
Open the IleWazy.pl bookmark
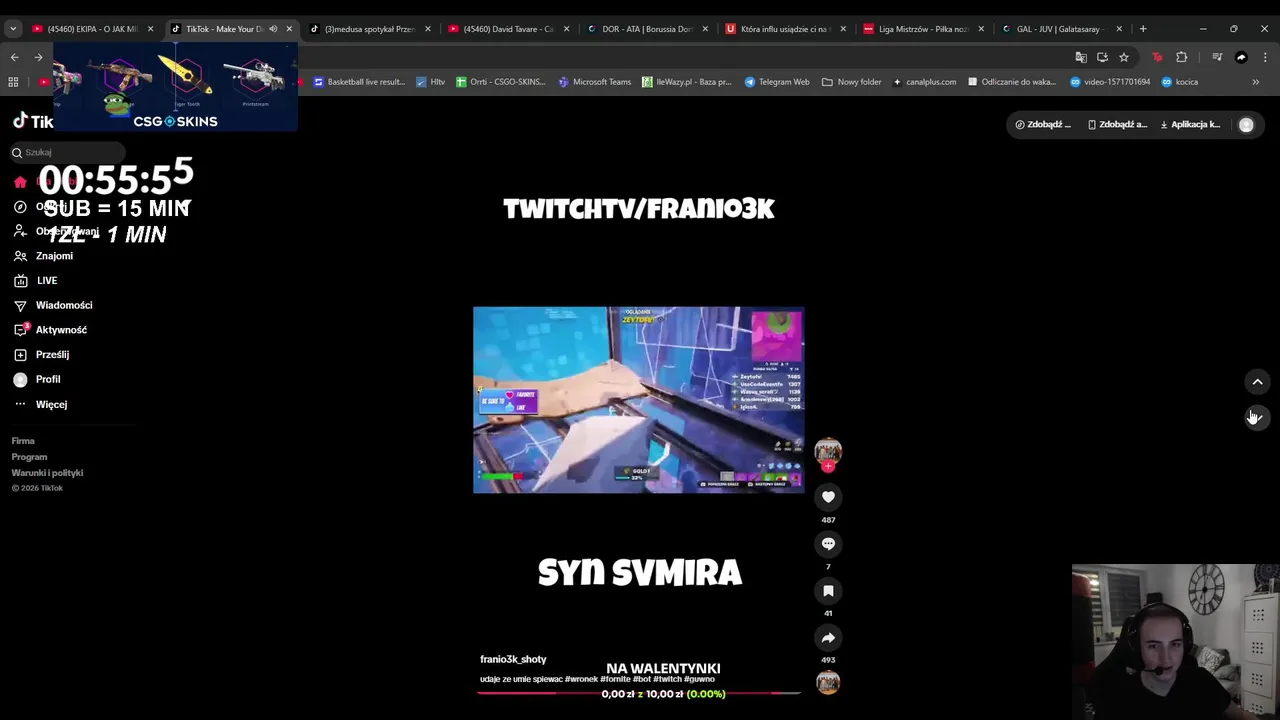click(x=687, y=82)
